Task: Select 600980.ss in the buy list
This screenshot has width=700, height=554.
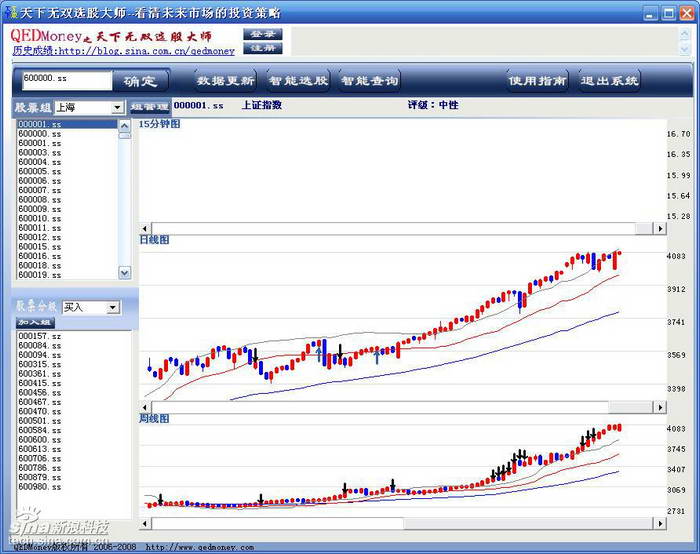Action: point(74,487)
